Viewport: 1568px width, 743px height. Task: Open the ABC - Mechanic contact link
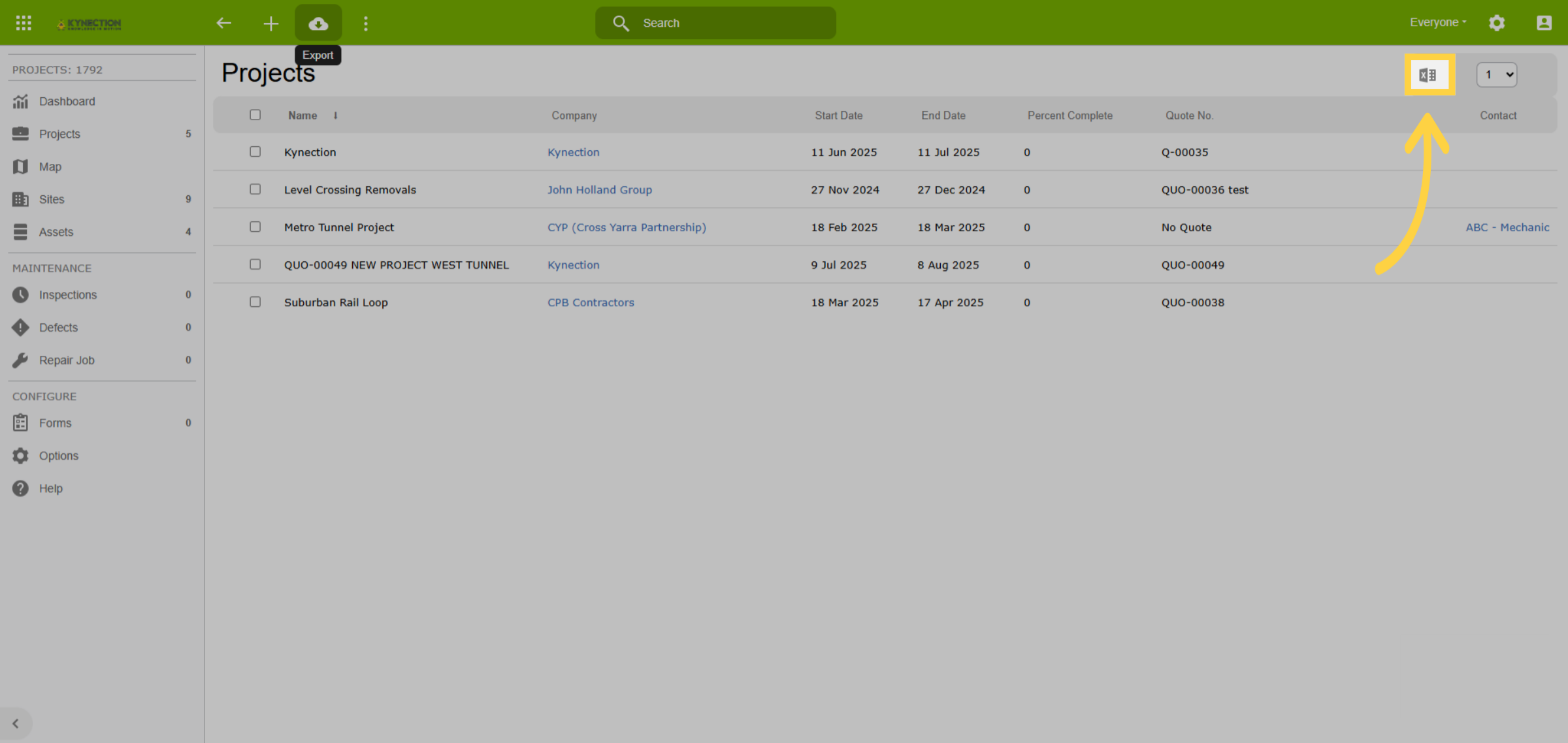click(1507, 227)
